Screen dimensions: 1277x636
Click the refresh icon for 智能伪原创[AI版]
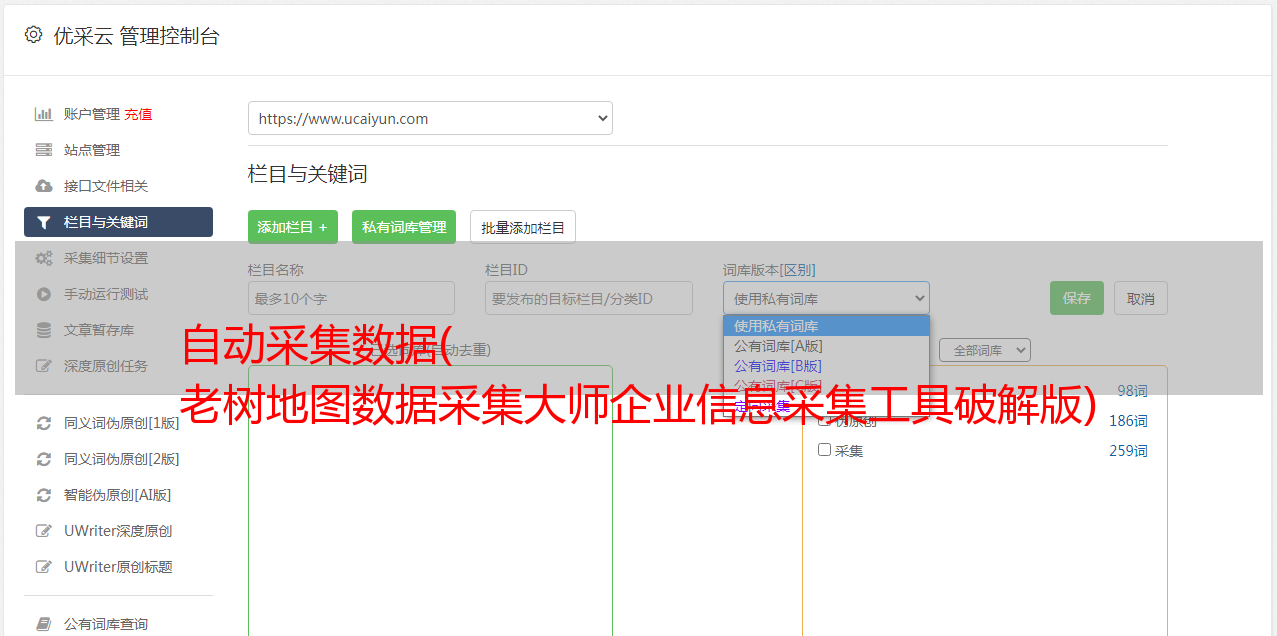pos(44,495)
